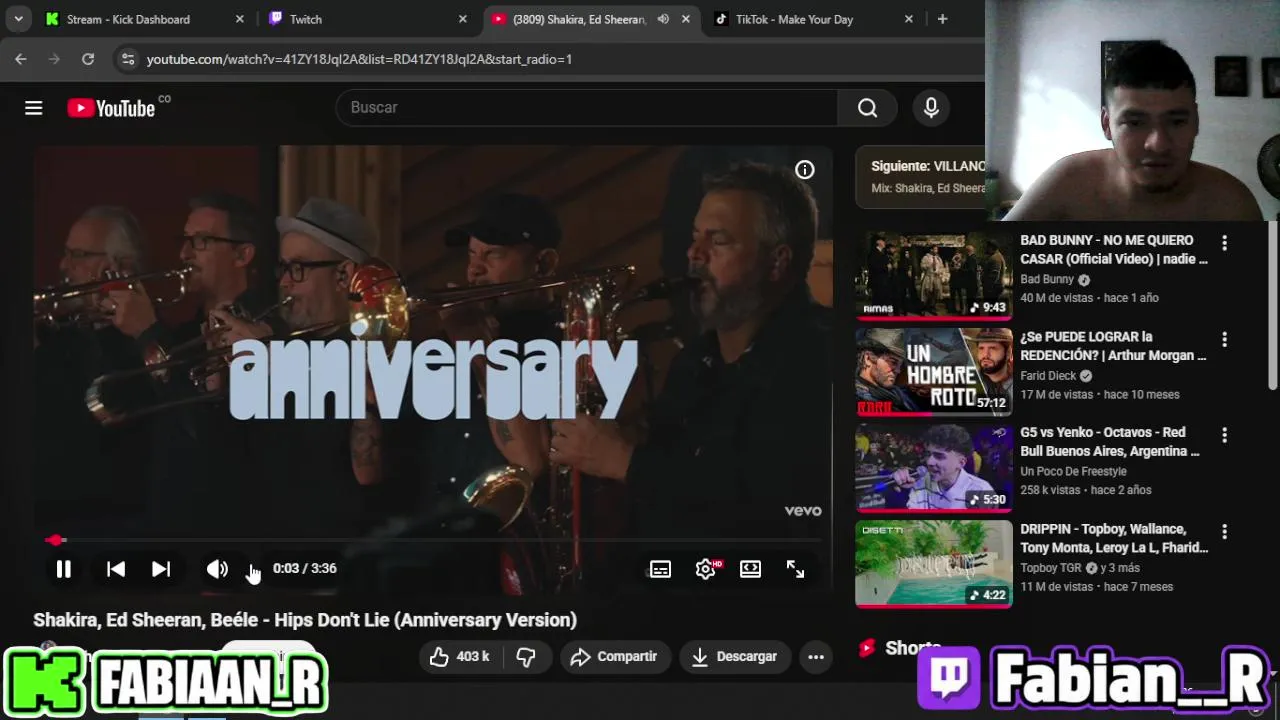Click the Buscar search field
This screenshot has height=720, width=1280.
pyautogui.click(x=587, y=108)
